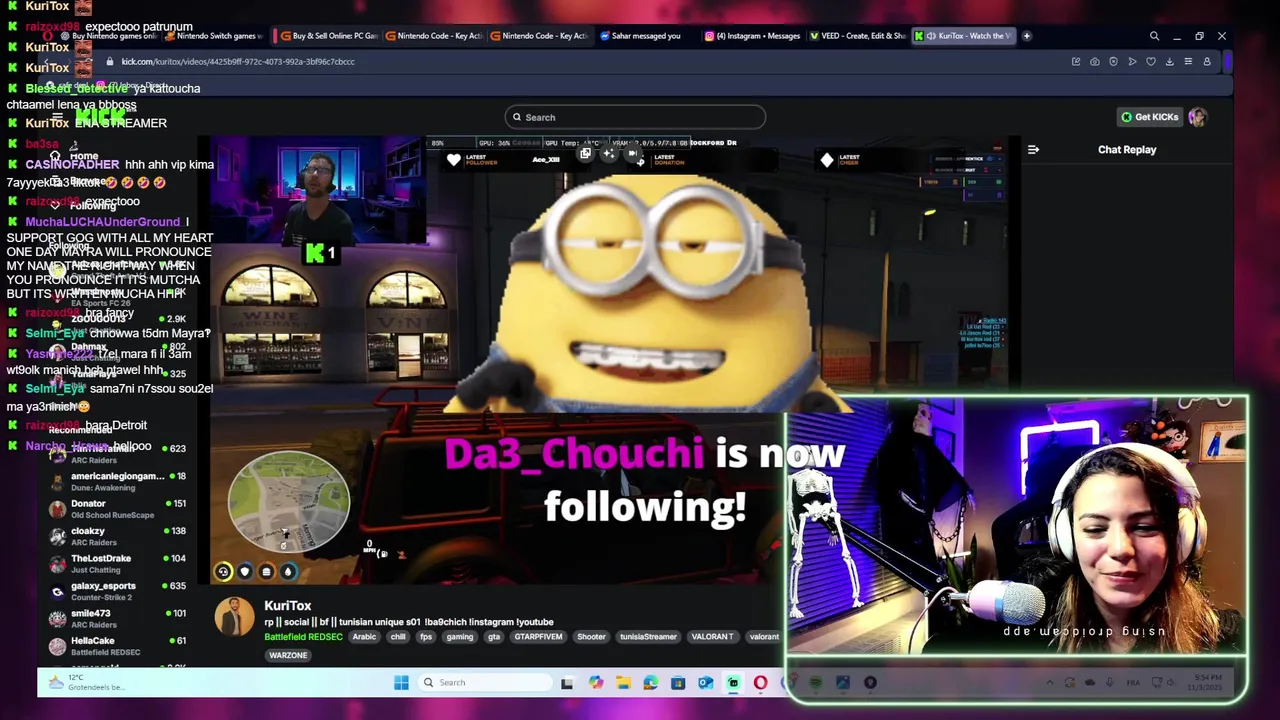Open Donator channel playing Old School RuneScape
This screenshot has width=1280, height=720.
click(x=118, y=509)
